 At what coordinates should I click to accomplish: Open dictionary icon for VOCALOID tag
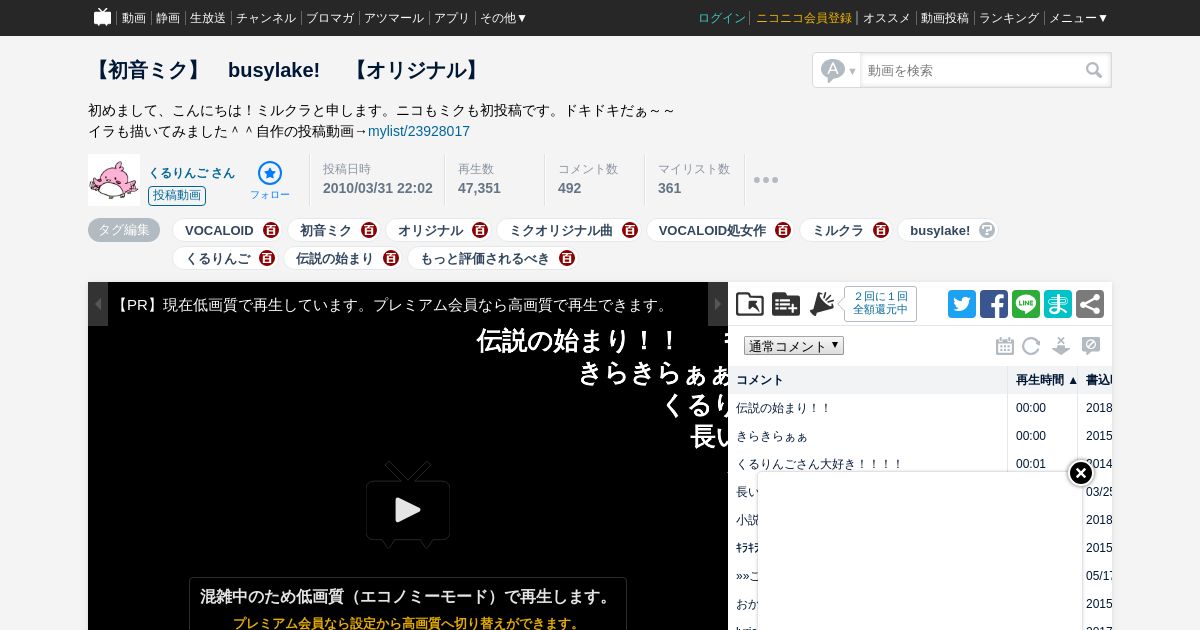tap(271, 230)
